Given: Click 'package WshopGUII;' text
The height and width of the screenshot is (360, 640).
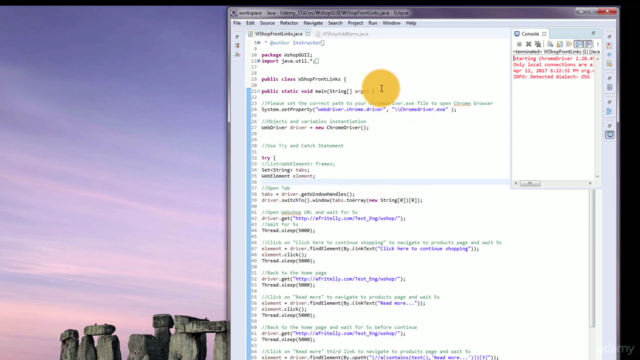Looking at the screenshot, I should tap(287, 55).
